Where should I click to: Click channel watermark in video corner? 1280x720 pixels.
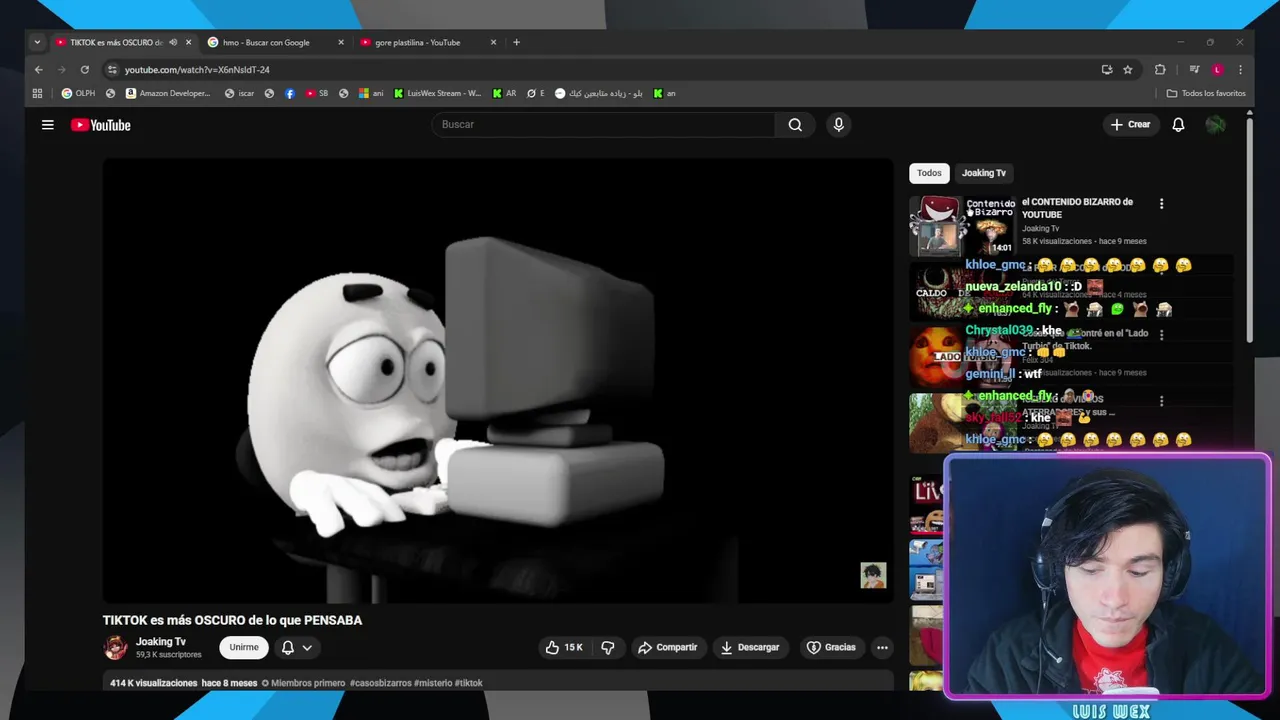point(873,575)
